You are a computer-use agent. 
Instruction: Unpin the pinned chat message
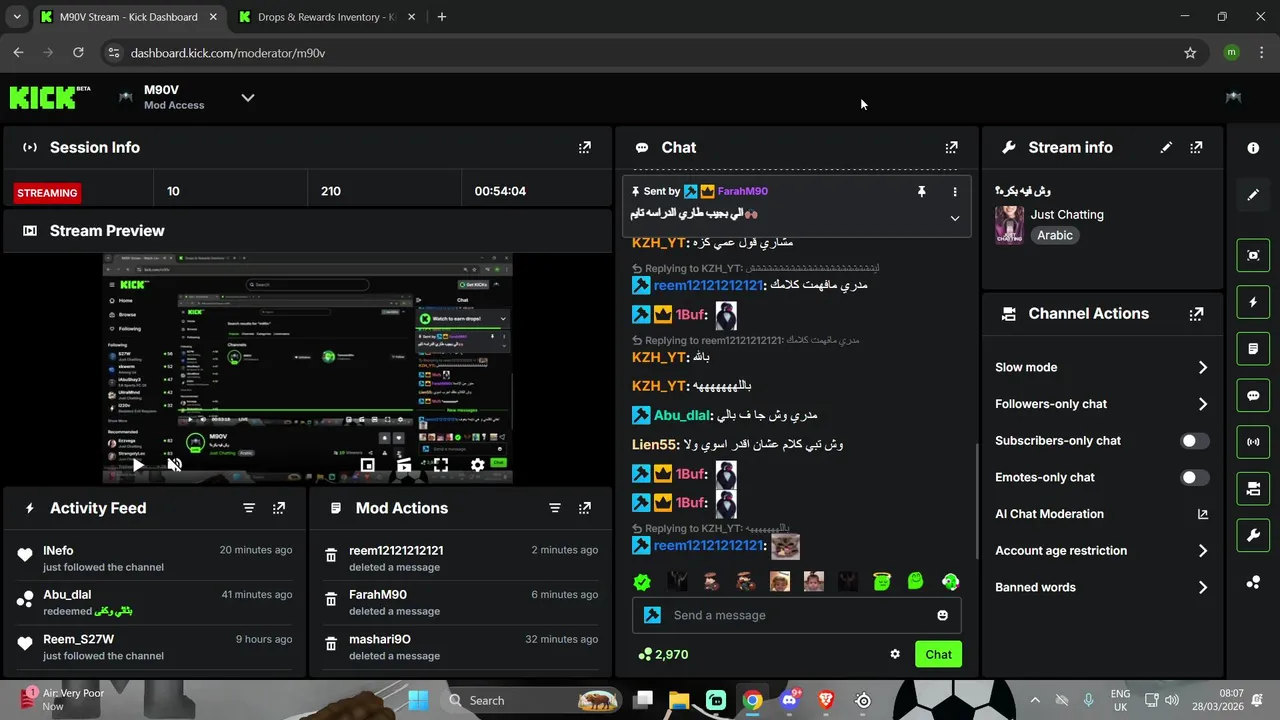(x=922, y=191)
